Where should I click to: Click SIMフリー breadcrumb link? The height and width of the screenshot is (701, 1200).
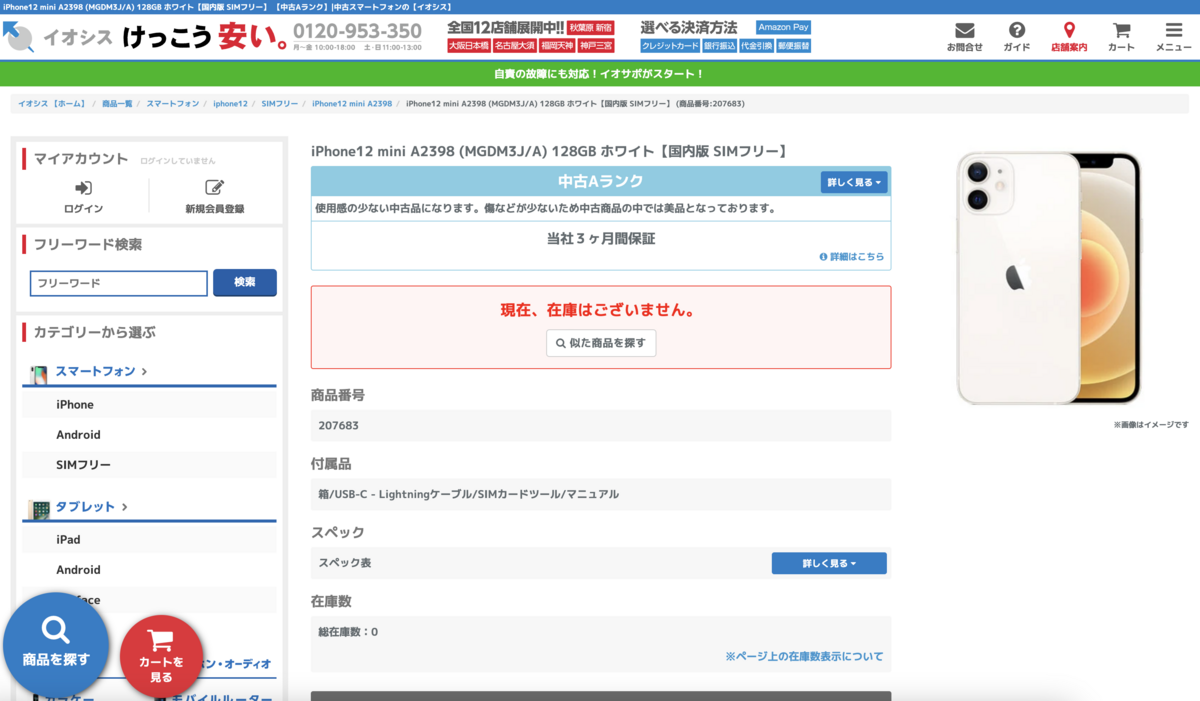(280, 104)
